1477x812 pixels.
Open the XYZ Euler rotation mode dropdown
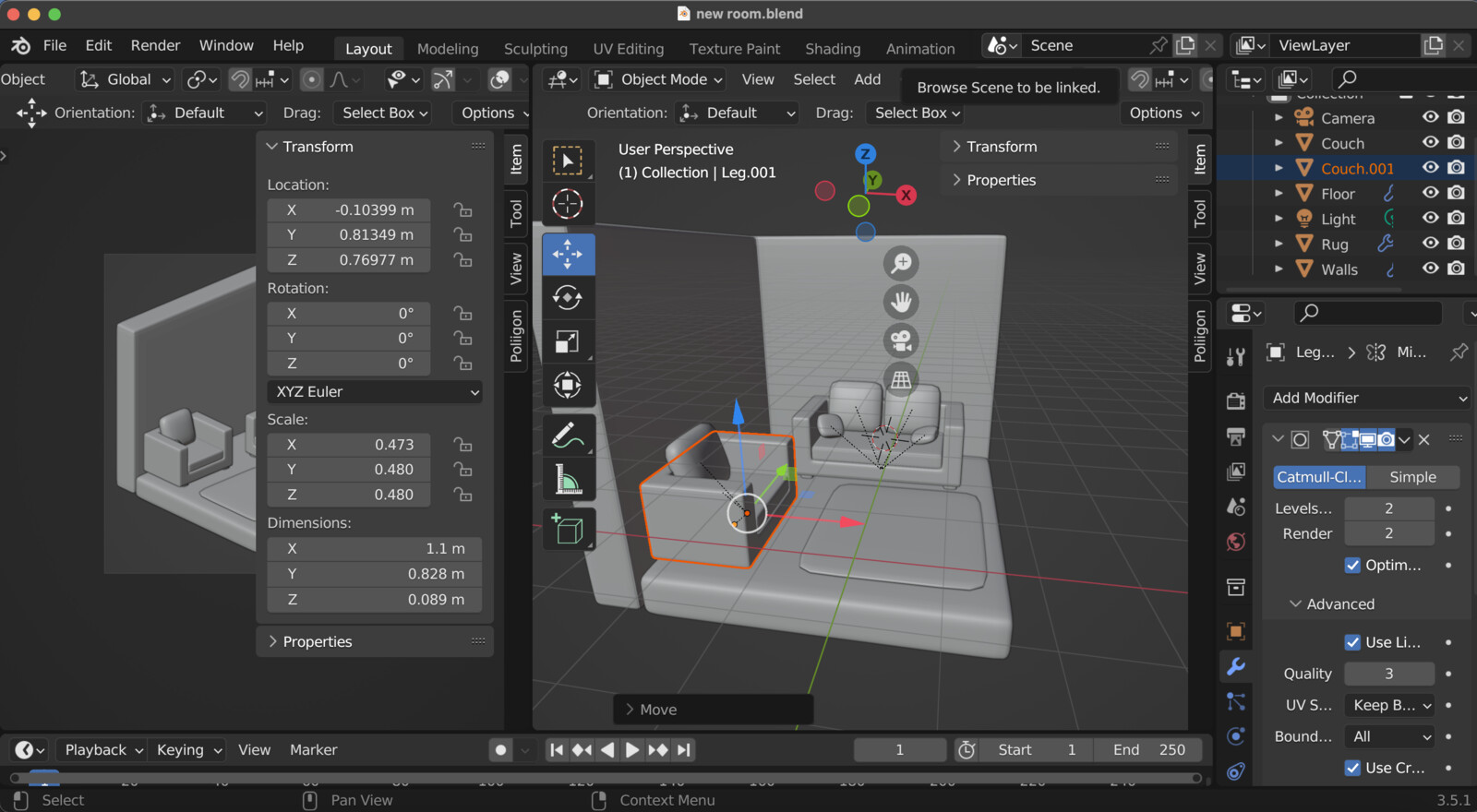pyautogui.click(x=375, y=391)
